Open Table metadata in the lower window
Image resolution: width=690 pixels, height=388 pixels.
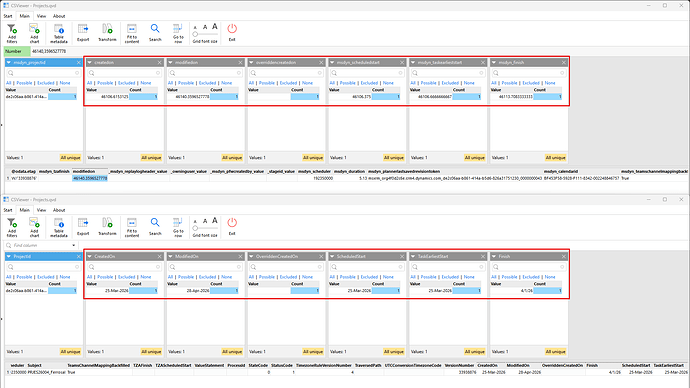click(59, 227)
